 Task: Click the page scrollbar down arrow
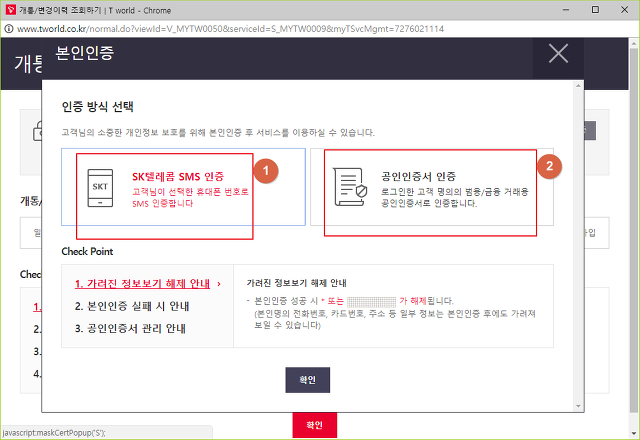coord(634,433)
